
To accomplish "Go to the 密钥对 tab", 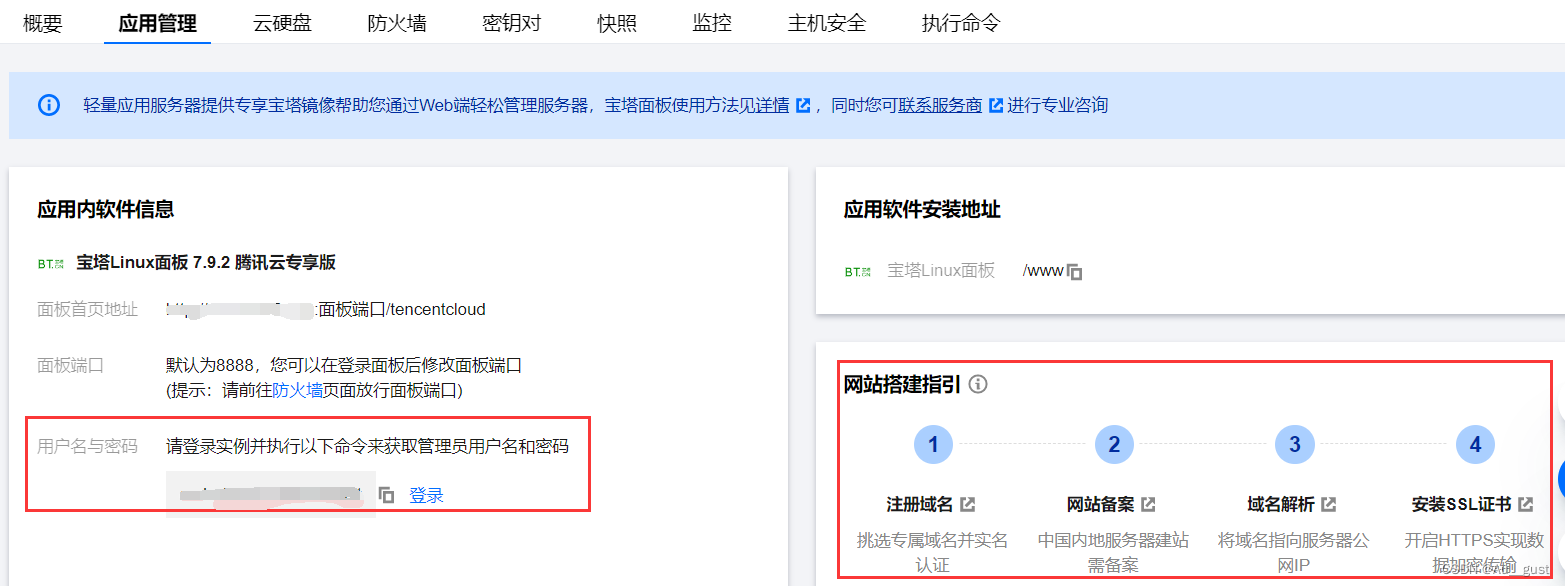I will coord(512,23).
